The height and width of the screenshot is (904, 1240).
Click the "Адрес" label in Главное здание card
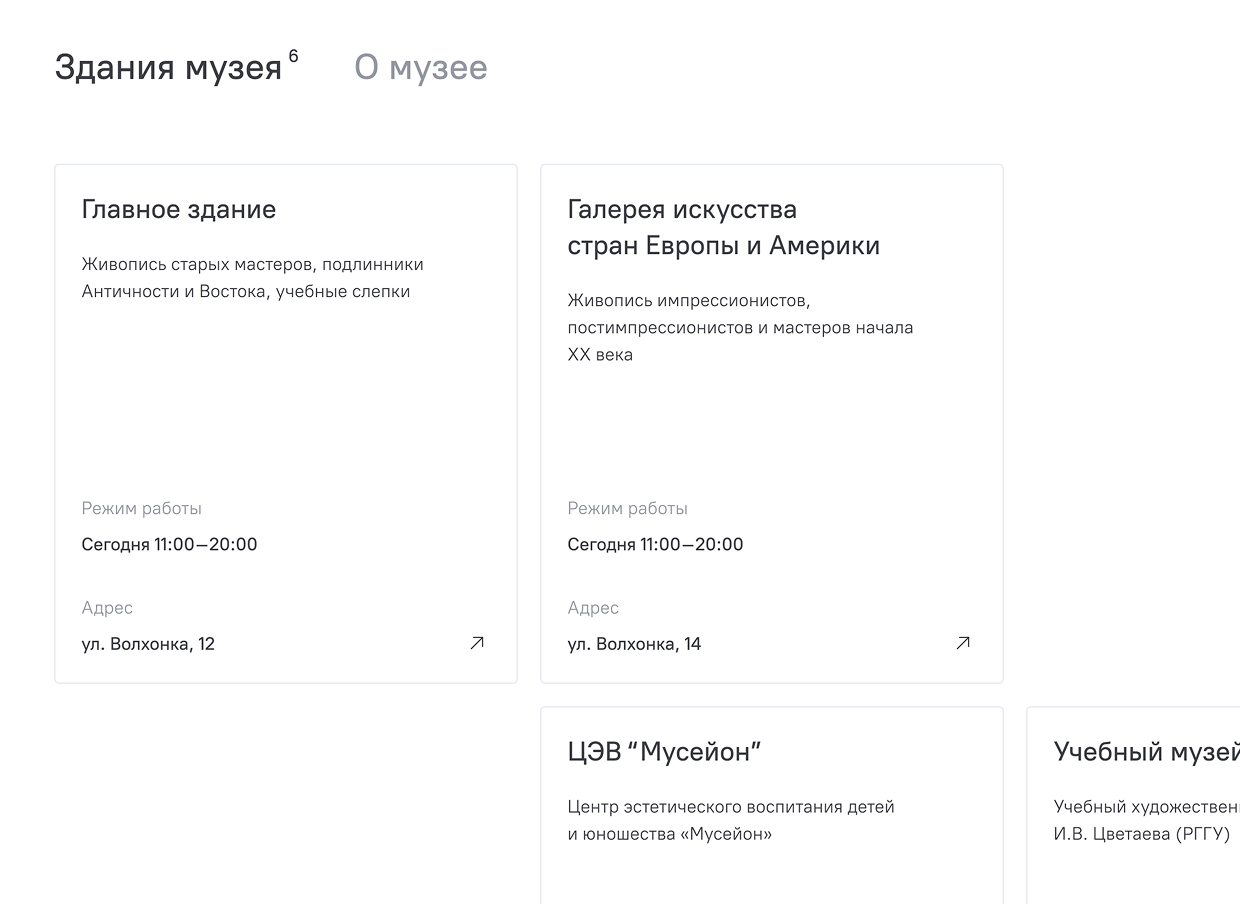107,608
